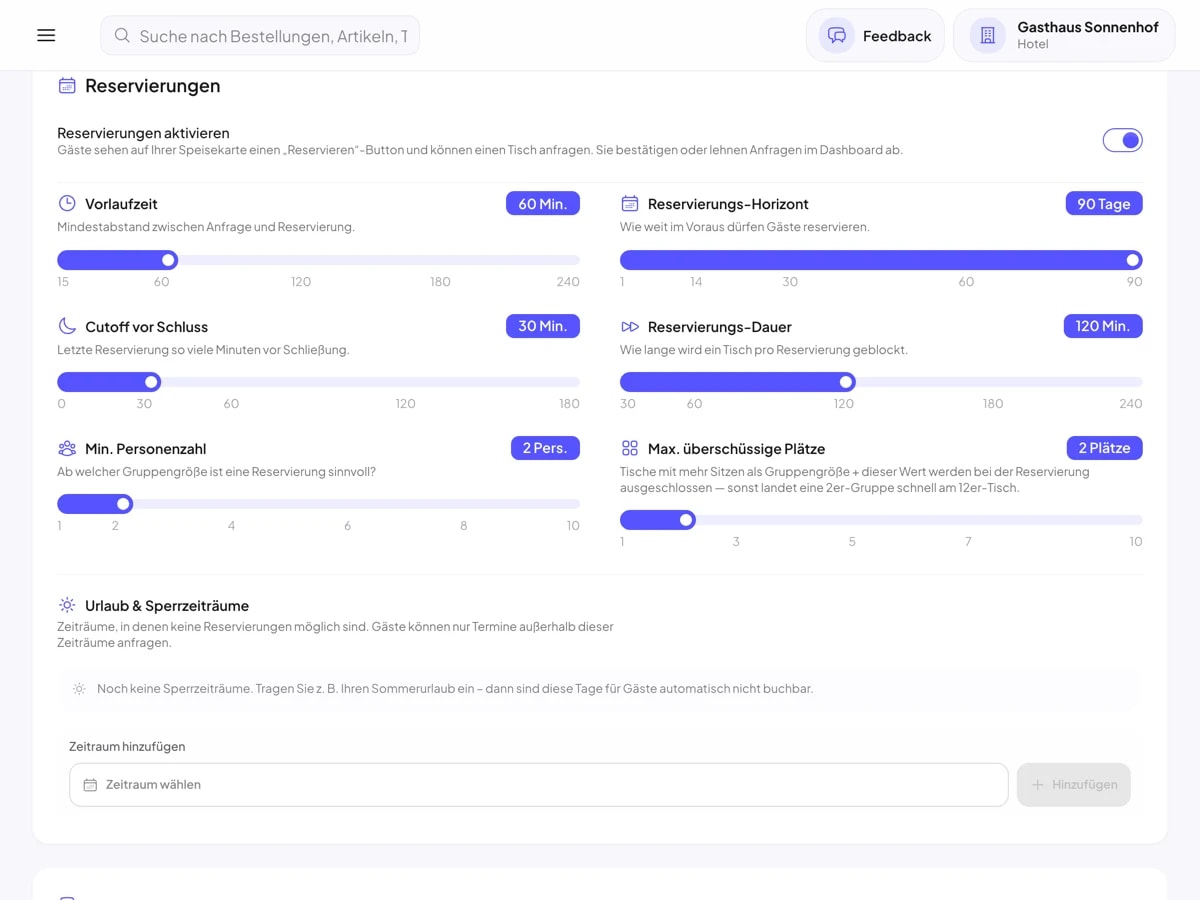Click the Vorlaufzeit slider handle
The height and width of the screenshot is (900, 1200).
(169, 260)
